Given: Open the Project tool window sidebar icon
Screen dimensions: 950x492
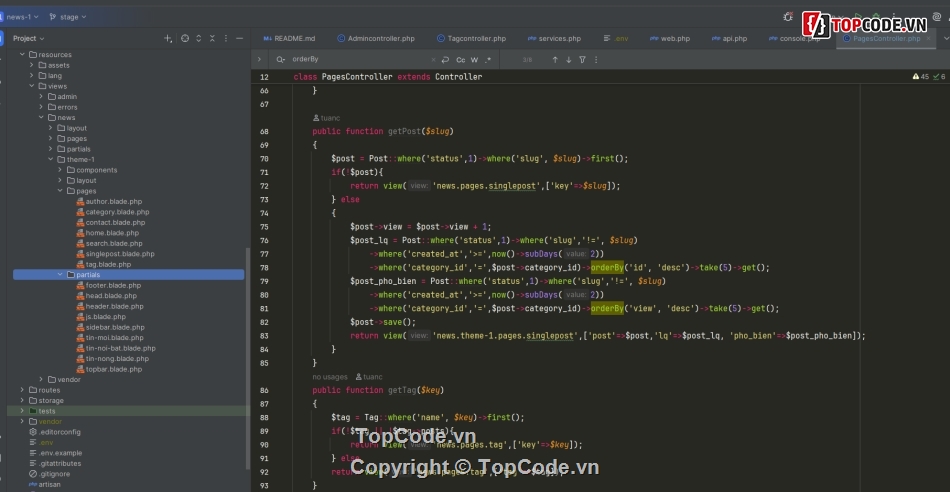Looking at the screenshot, I should [2, 38].
